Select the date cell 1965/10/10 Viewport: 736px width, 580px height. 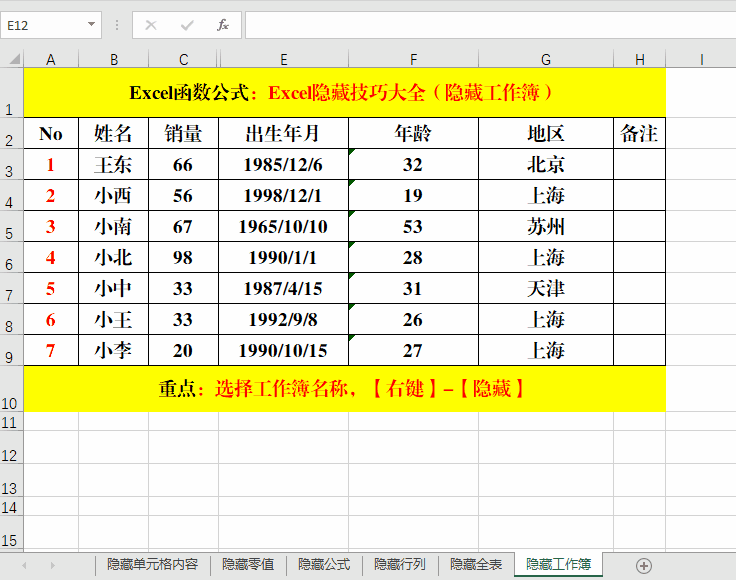283,226
